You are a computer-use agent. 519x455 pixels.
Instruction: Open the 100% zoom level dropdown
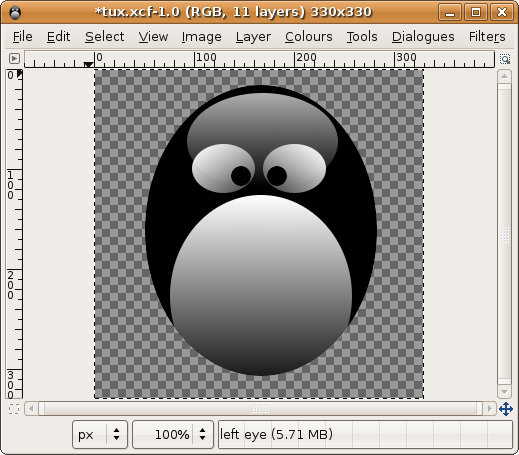click(203, 434)
